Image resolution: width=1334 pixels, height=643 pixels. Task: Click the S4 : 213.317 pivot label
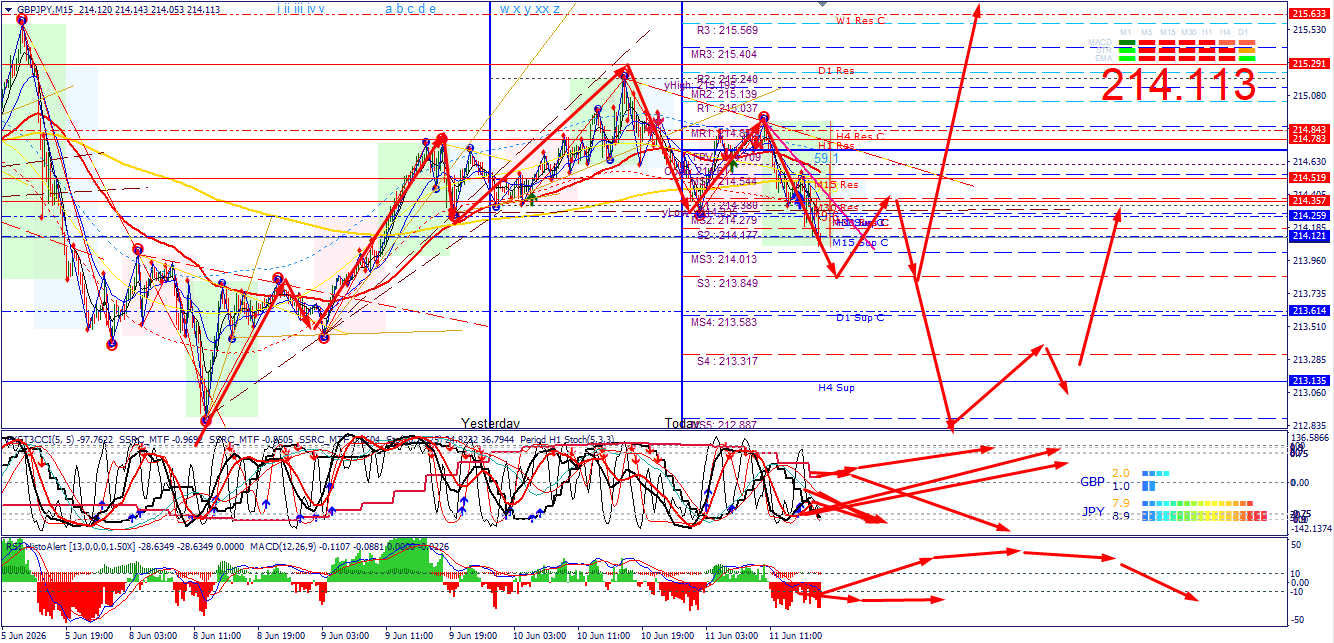point(727,361)
